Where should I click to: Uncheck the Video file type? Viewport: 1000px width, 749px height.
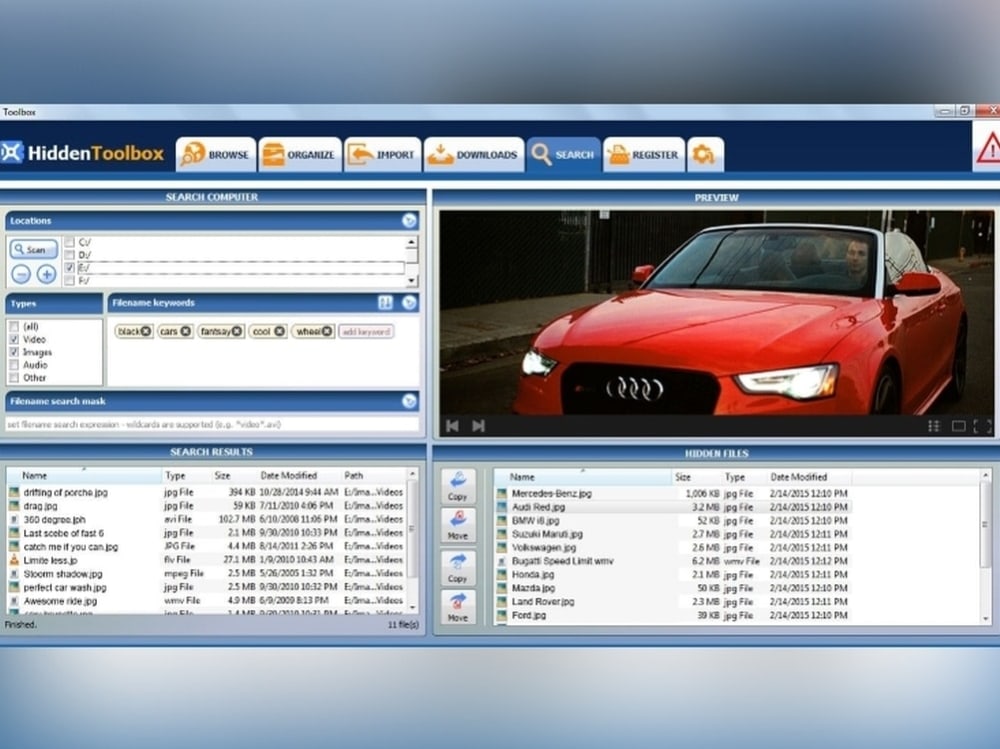[15, 339]
